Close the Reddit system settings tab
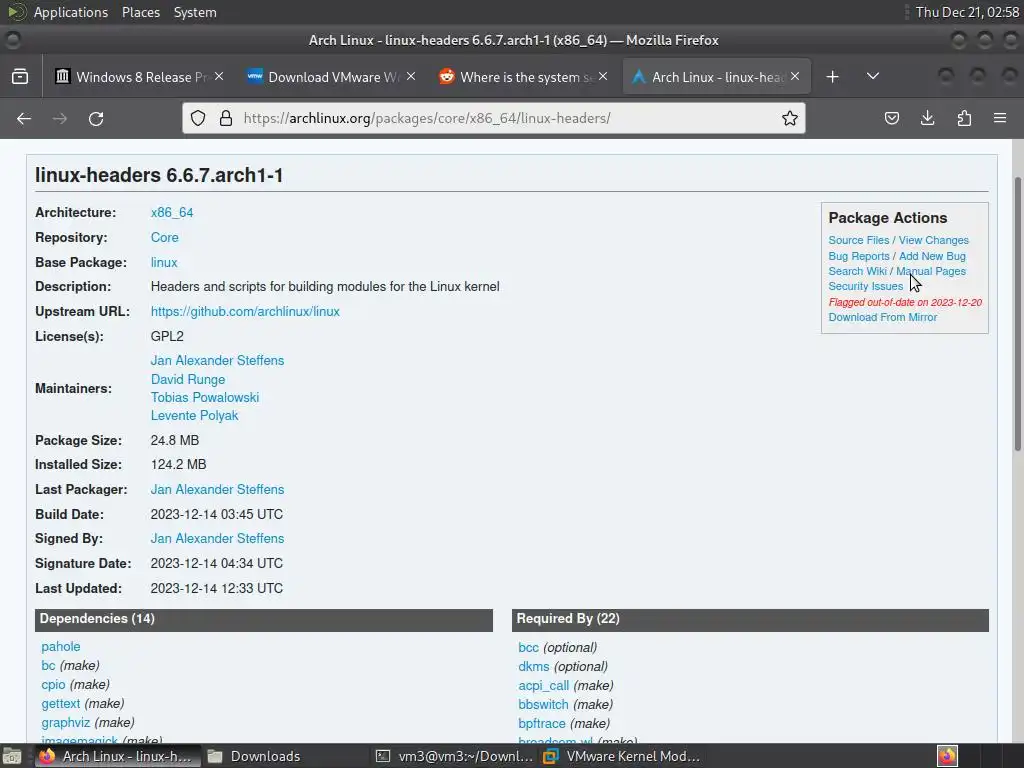The height and width of the screenshot is (768, 1024). tap(603, 76)
